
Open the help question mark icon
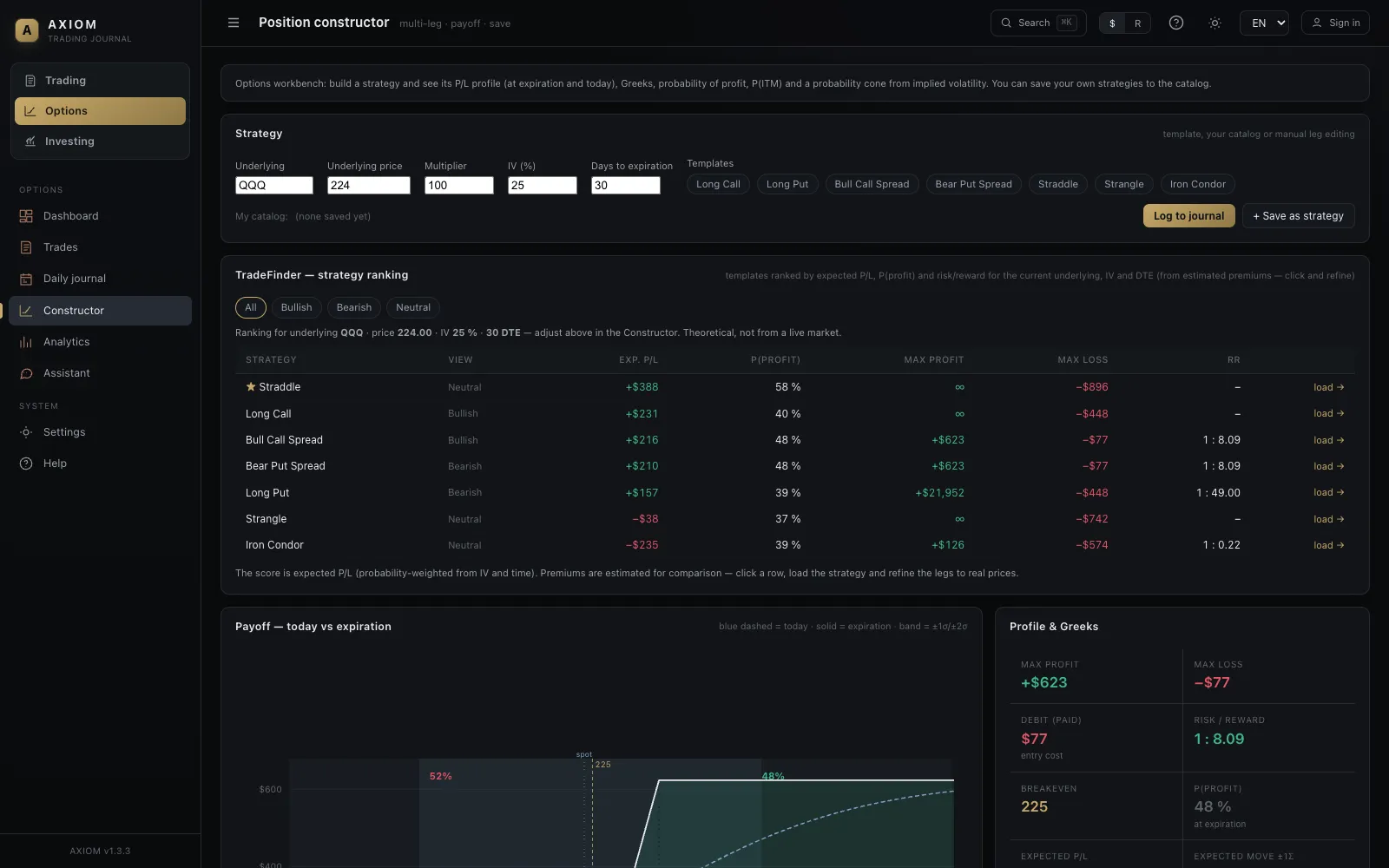tap(1176, 23)
